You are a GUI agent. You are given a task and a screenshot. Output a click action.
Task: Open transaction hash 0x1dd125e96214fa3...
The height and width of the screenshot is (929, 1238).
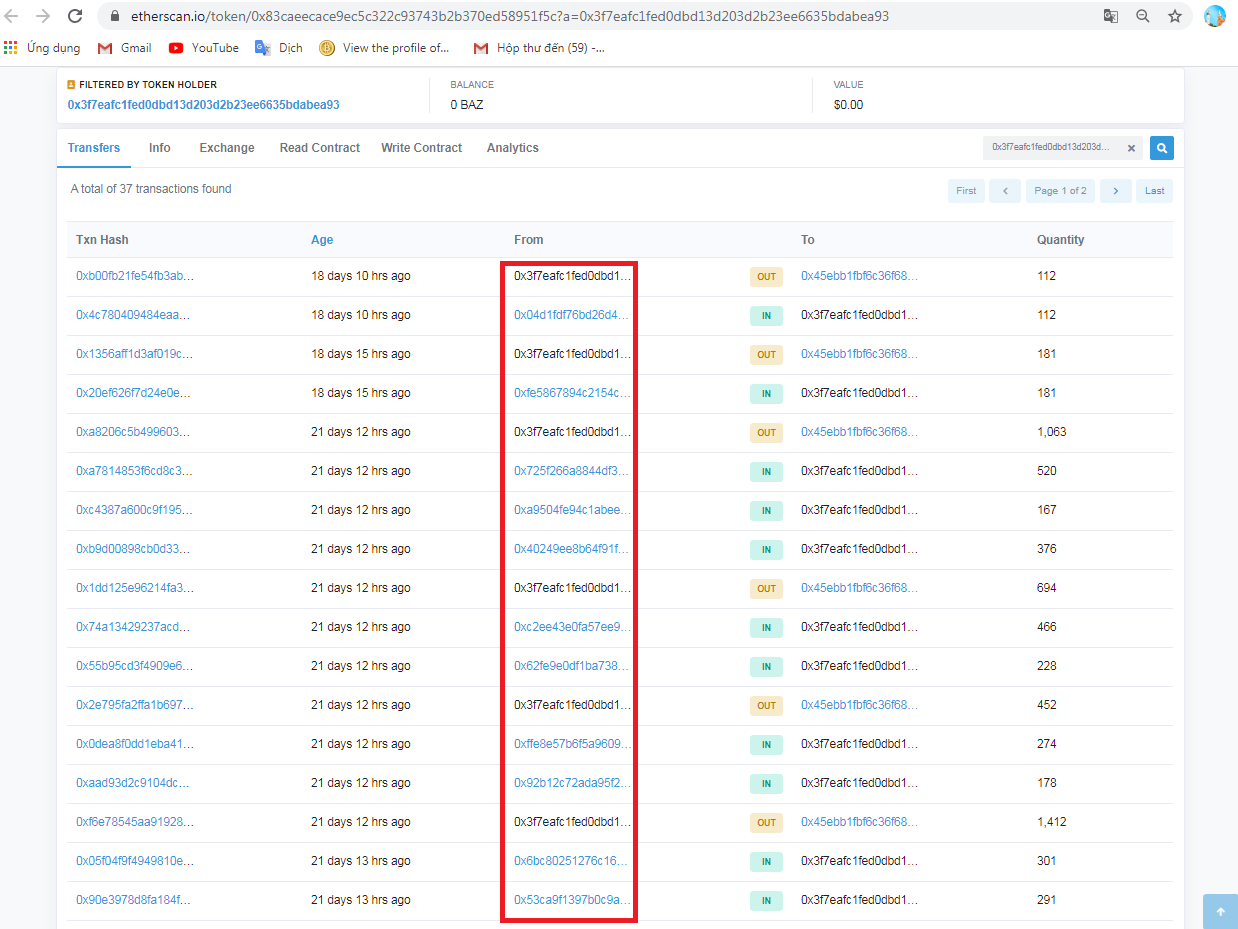135,588
